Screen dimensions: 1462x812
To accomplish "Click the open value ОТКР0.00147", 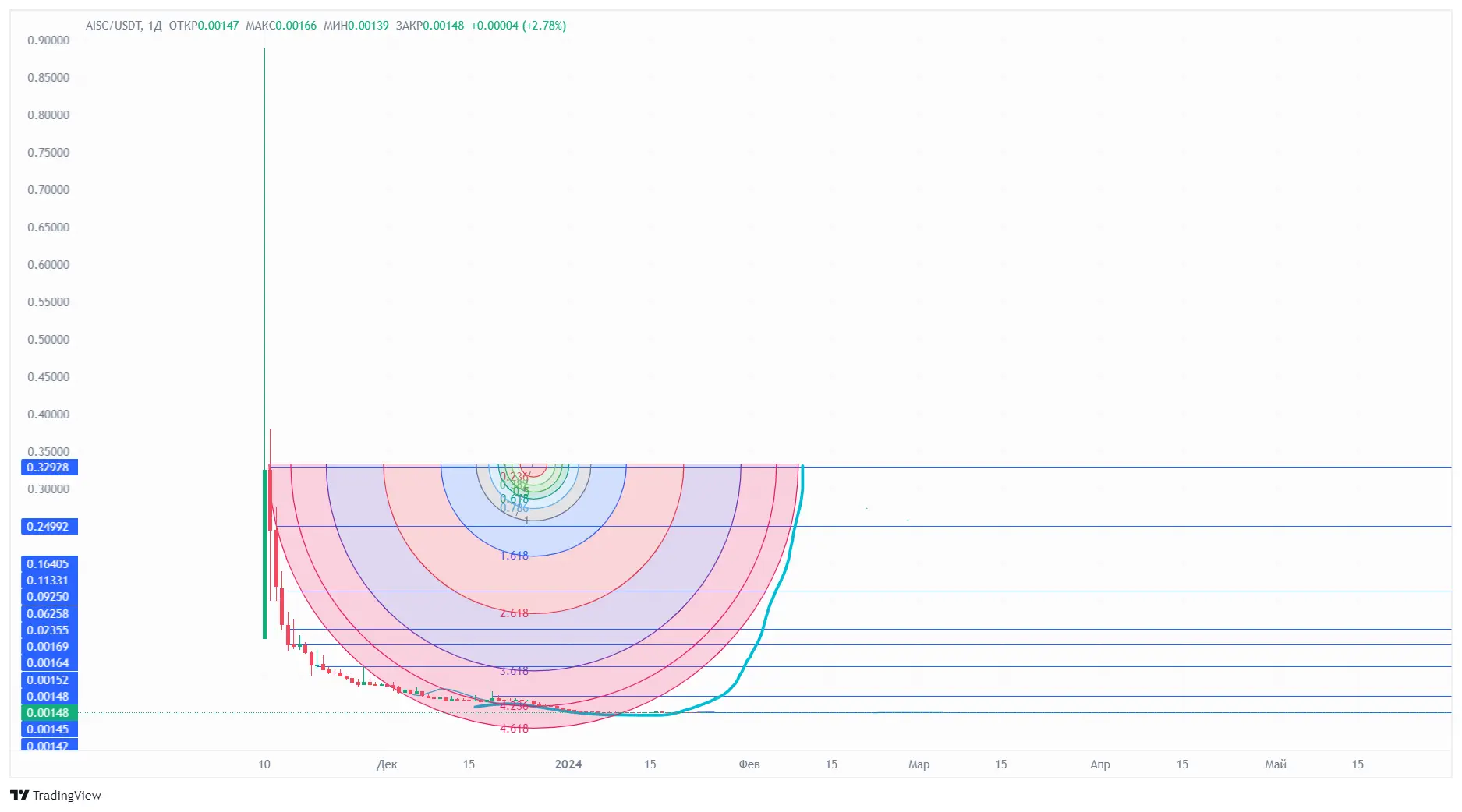I will (204, 26).
